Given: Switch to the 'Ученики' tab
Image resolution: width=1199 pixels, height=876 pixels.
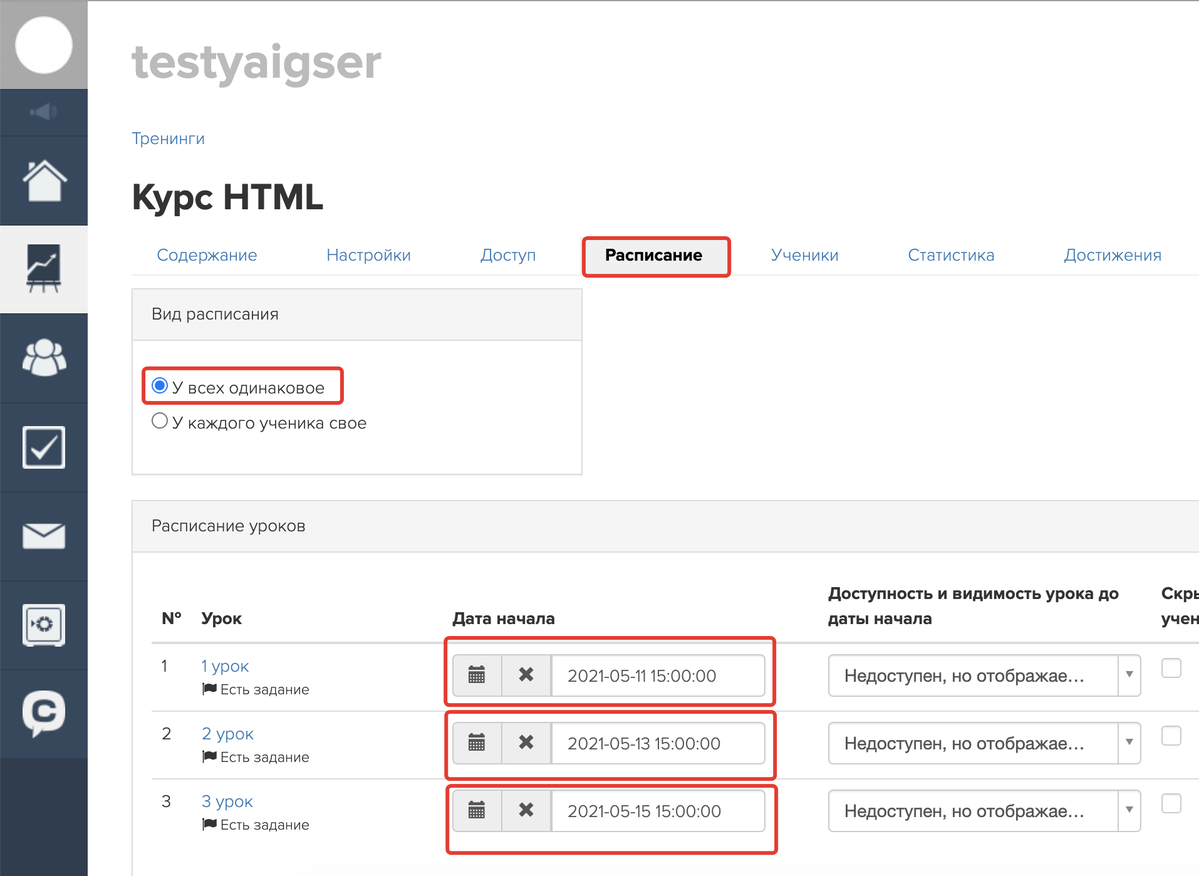Looking at the screenshot, I should click(x=805, y=255).
